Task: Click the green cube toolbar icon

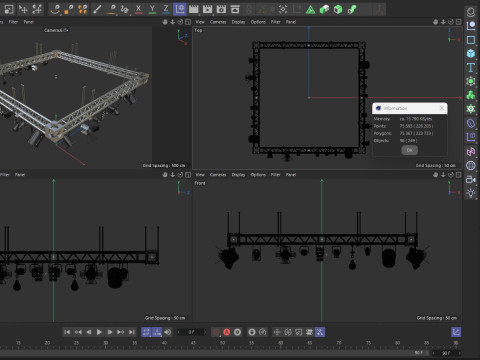Action: 338,9
